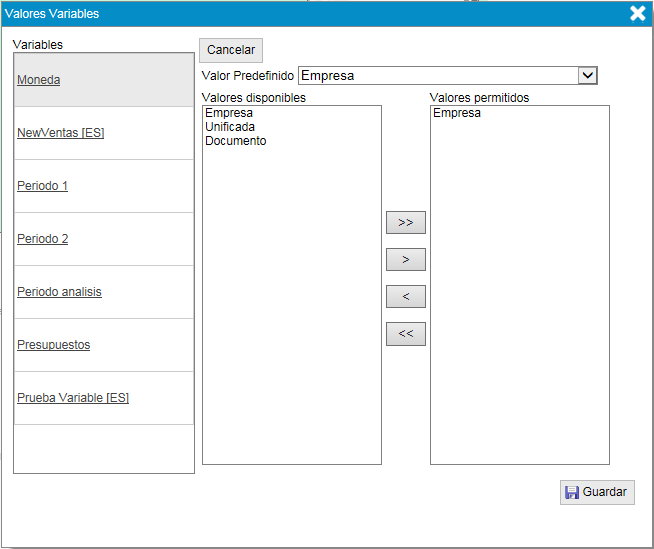
Task: Click the Cancelar button
Action: tap(231, 50)
